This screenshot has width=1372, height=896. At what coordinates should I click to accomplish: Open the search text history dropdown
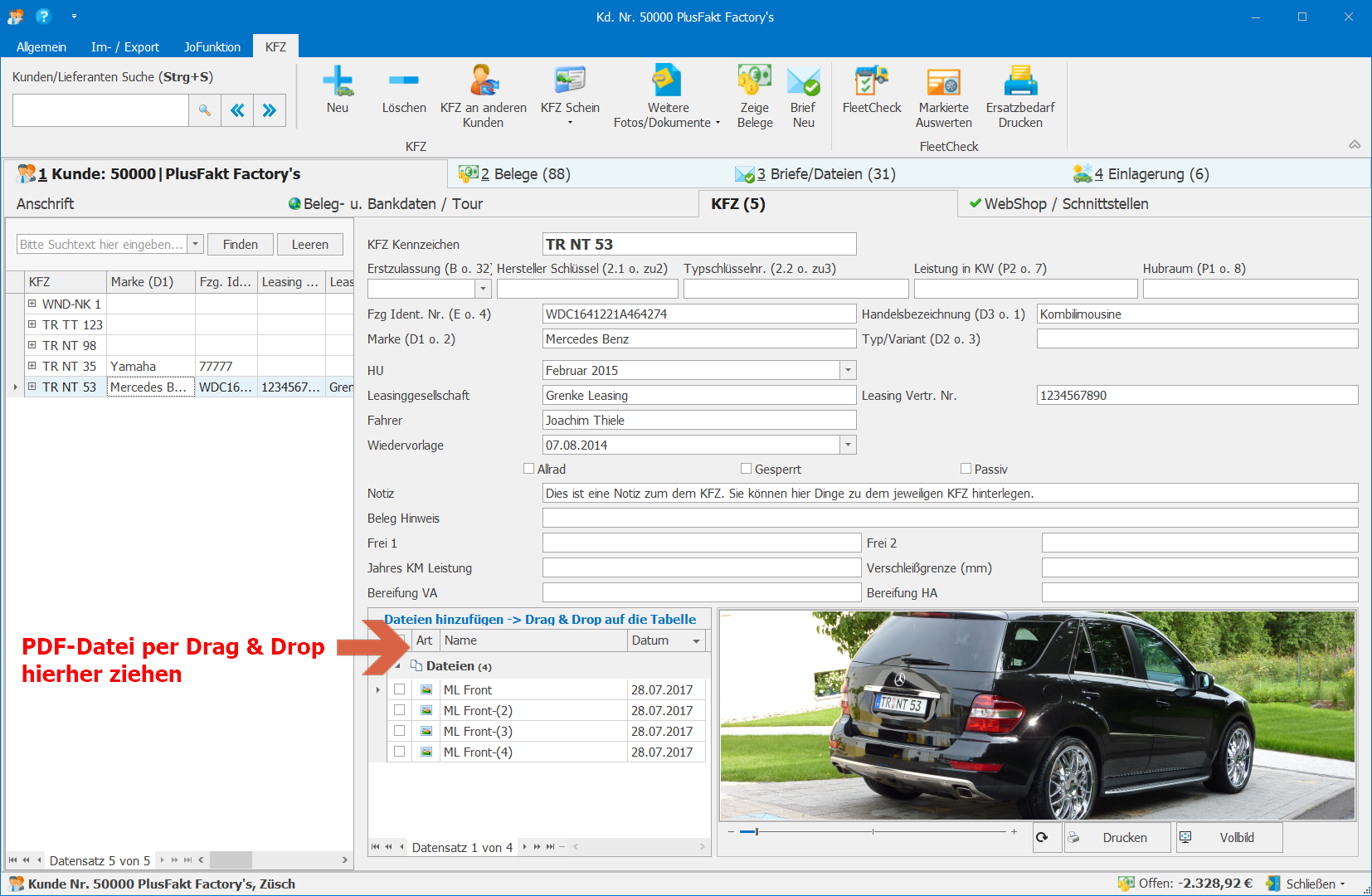[x=196, y=244]
